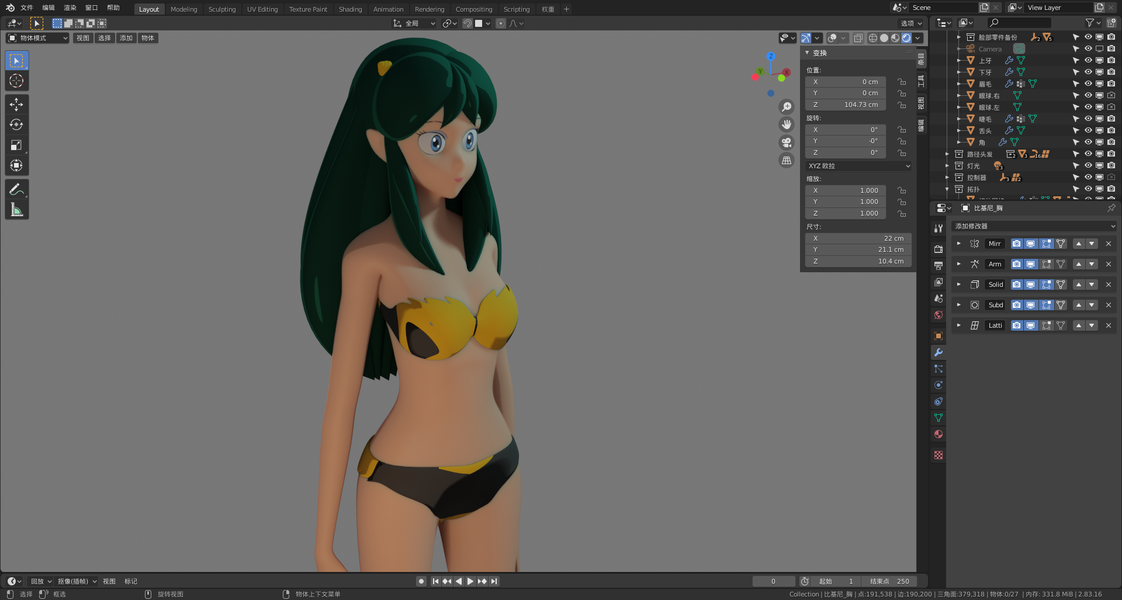Viewport: 1122px width, 600px height.
Task: Open the 渲染 menu
Action: (x=69, y=8)
